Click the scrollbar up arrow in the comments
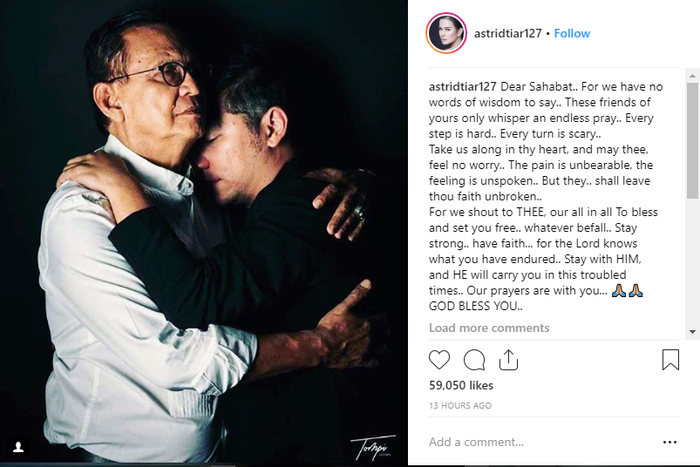This screenshot has height=467, width=700. pos(692,76)
